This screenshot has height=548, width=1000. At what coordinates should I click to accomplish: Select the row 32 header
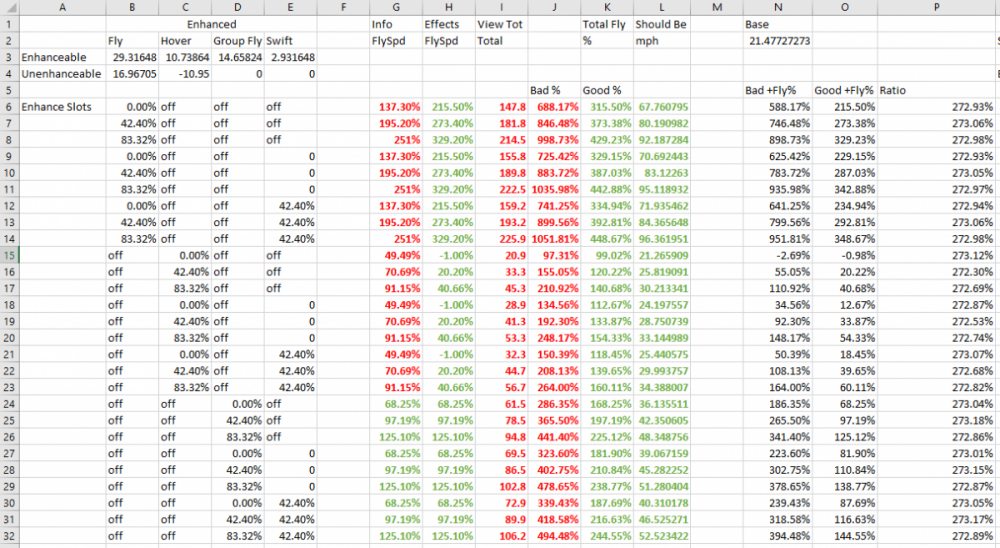[9, 537]
